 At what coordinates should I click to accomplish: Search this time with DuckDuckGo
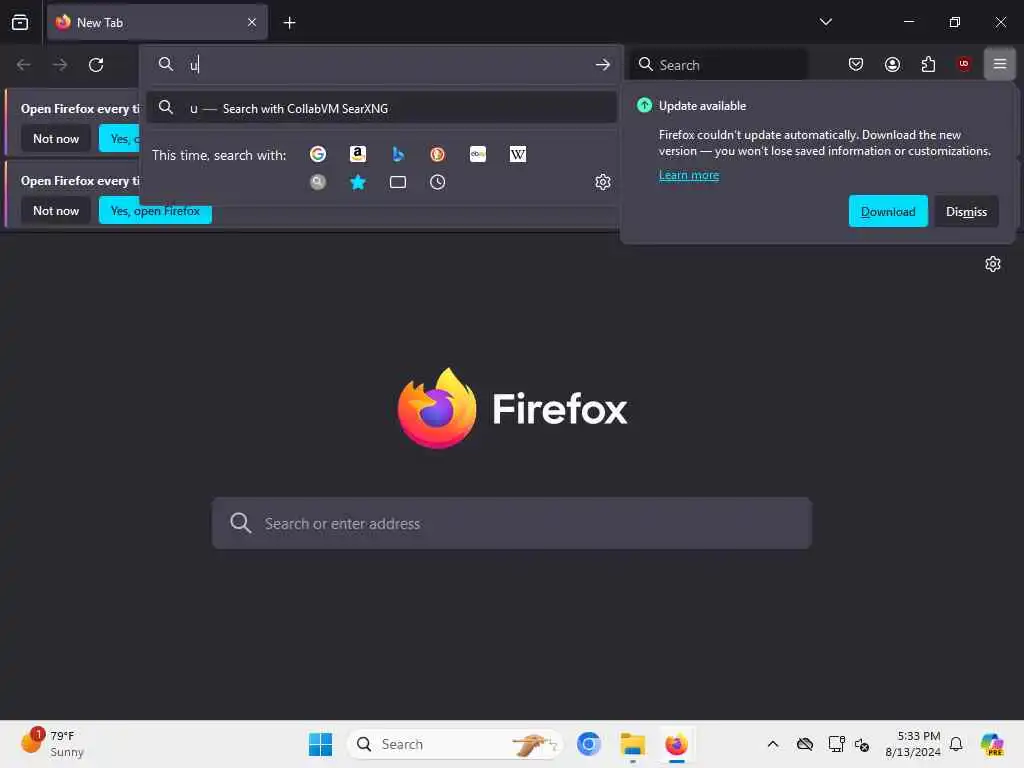[x=438, y=154]
